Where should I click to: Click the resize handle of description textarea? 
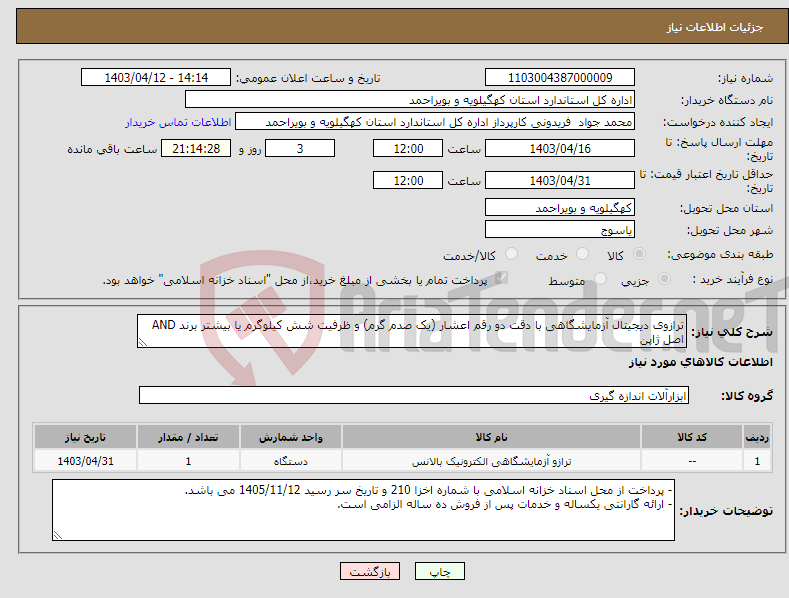pos(143,342)
